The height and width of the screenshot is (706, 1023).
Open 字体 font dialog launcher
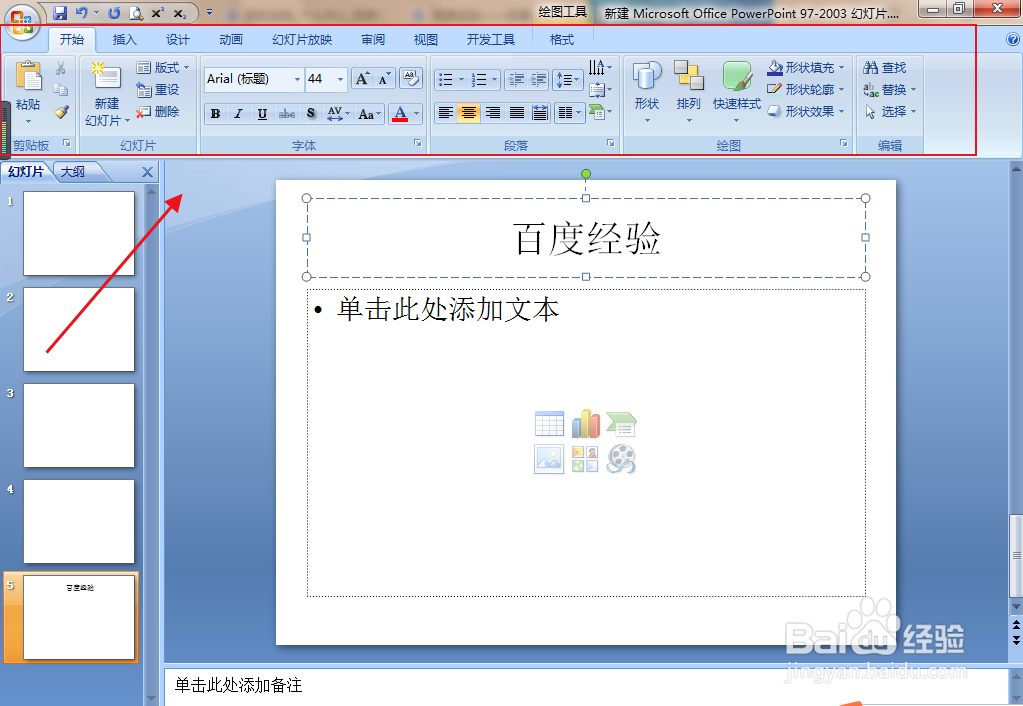(418, 143)
